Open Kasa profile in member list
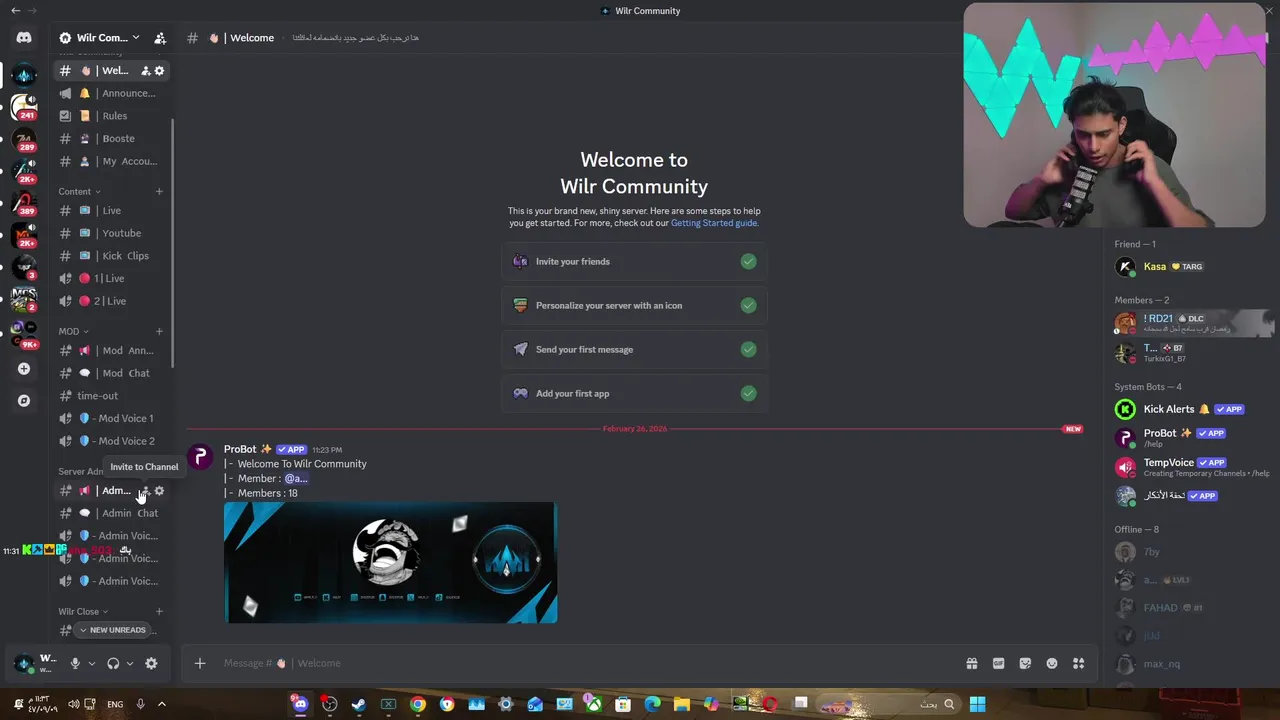1280x720 pixels. pos(1190,267)
